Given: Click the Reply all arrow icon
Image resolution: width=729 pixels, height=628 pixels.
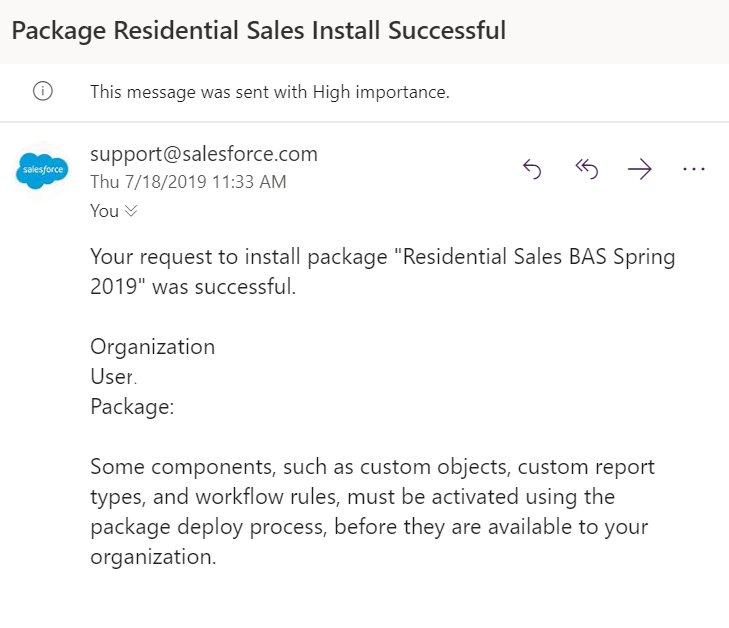Looking at the screenshot, I should coord(587,170).
